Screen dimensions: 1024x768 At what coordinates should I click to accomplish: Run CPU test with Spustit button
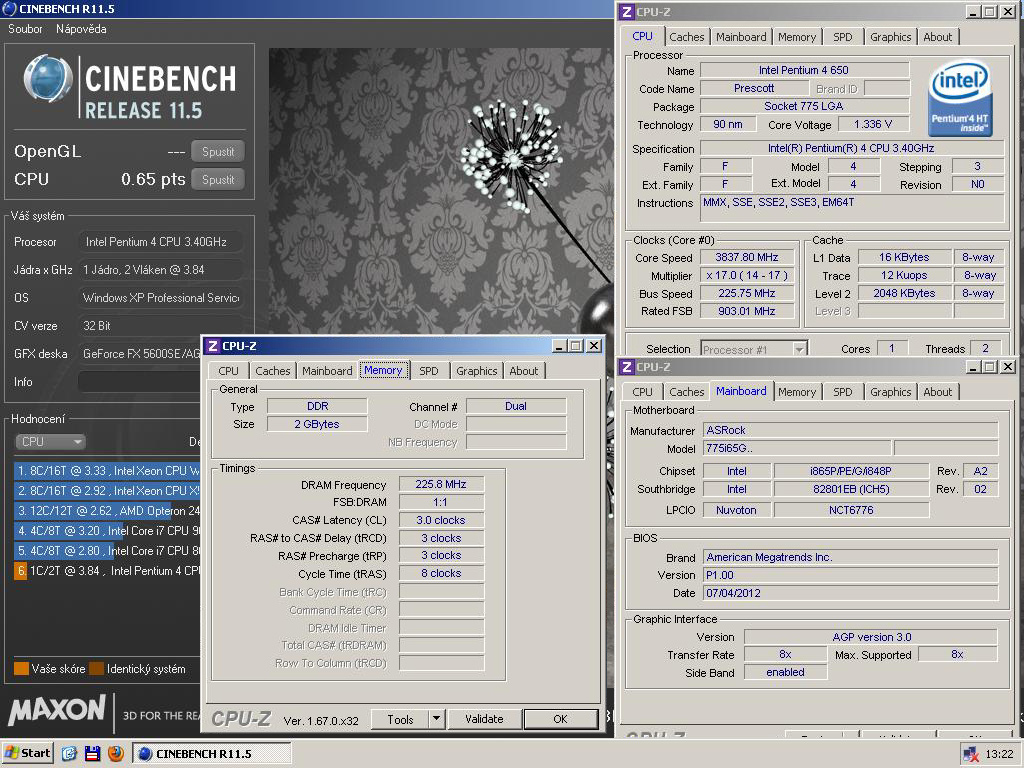click(217, 180)
